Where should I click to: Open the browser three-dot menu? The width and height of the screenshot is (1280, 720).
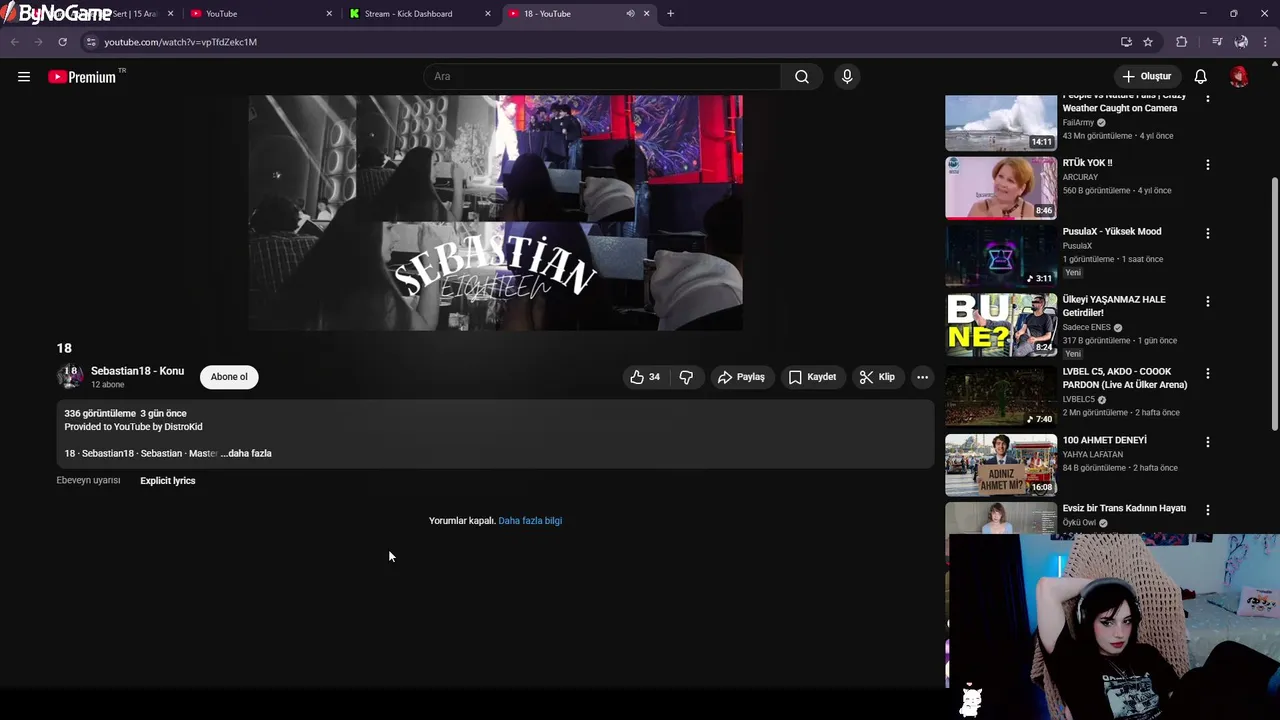coord(1265,42)
